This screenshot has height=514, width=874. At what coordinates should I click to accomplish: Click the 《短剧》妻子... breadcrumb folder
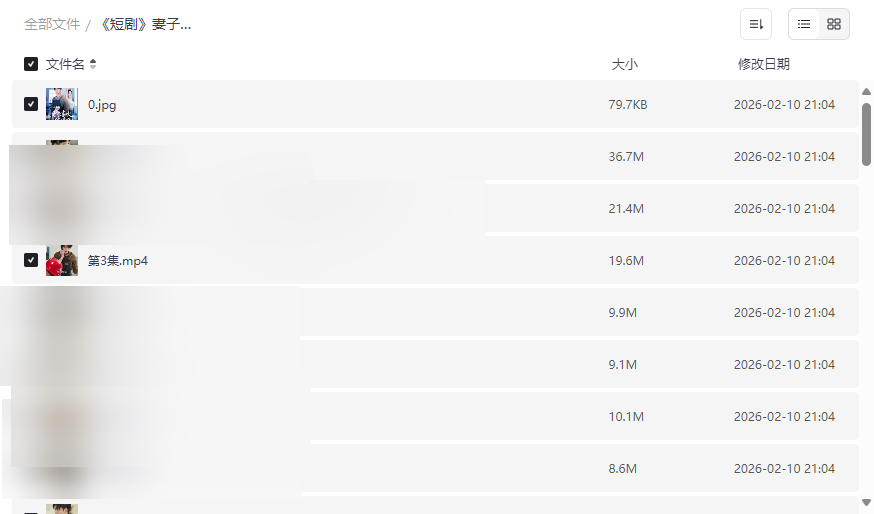tap(144, 24)
